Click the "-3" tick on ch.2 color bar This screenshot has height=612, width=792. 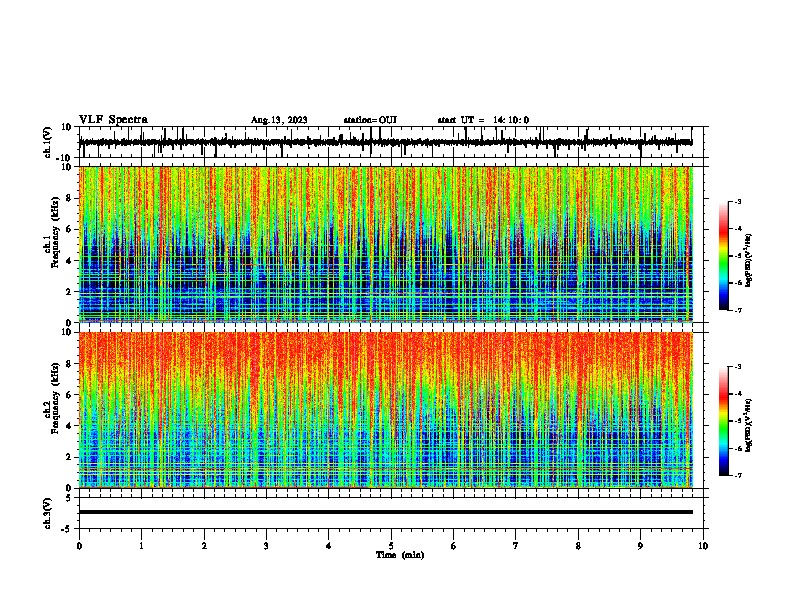(x=738, y=367)
